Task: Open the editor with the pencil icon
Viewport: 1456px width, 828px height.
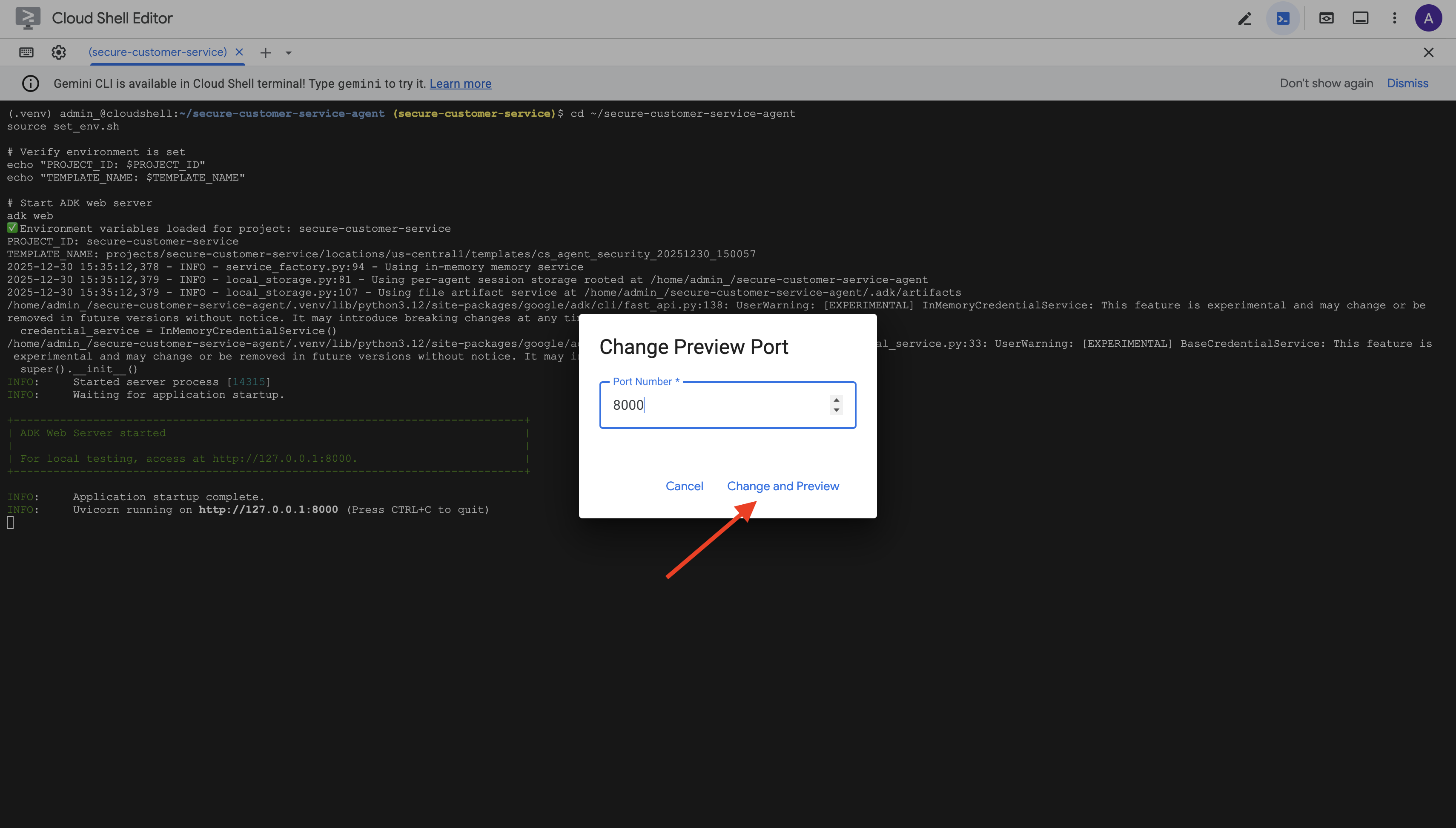Action: [1244, 19]
